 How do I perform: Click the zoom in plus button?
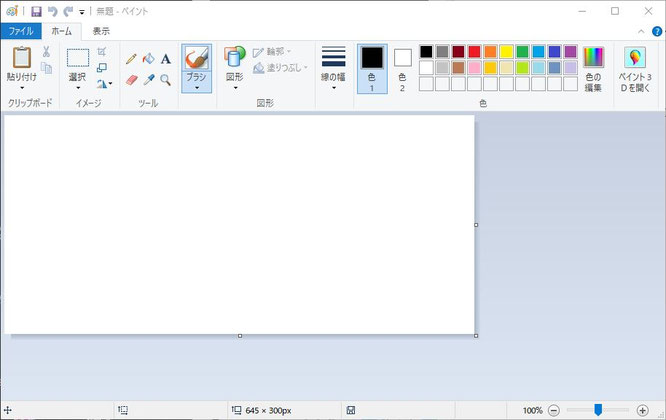tap(642, 410)
